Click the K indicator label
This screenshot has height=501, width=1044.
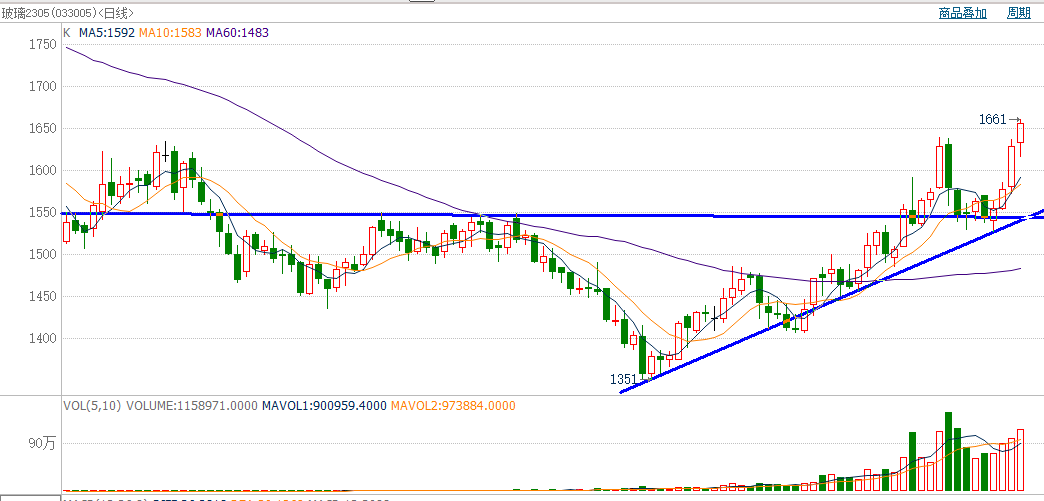(67, 32)
